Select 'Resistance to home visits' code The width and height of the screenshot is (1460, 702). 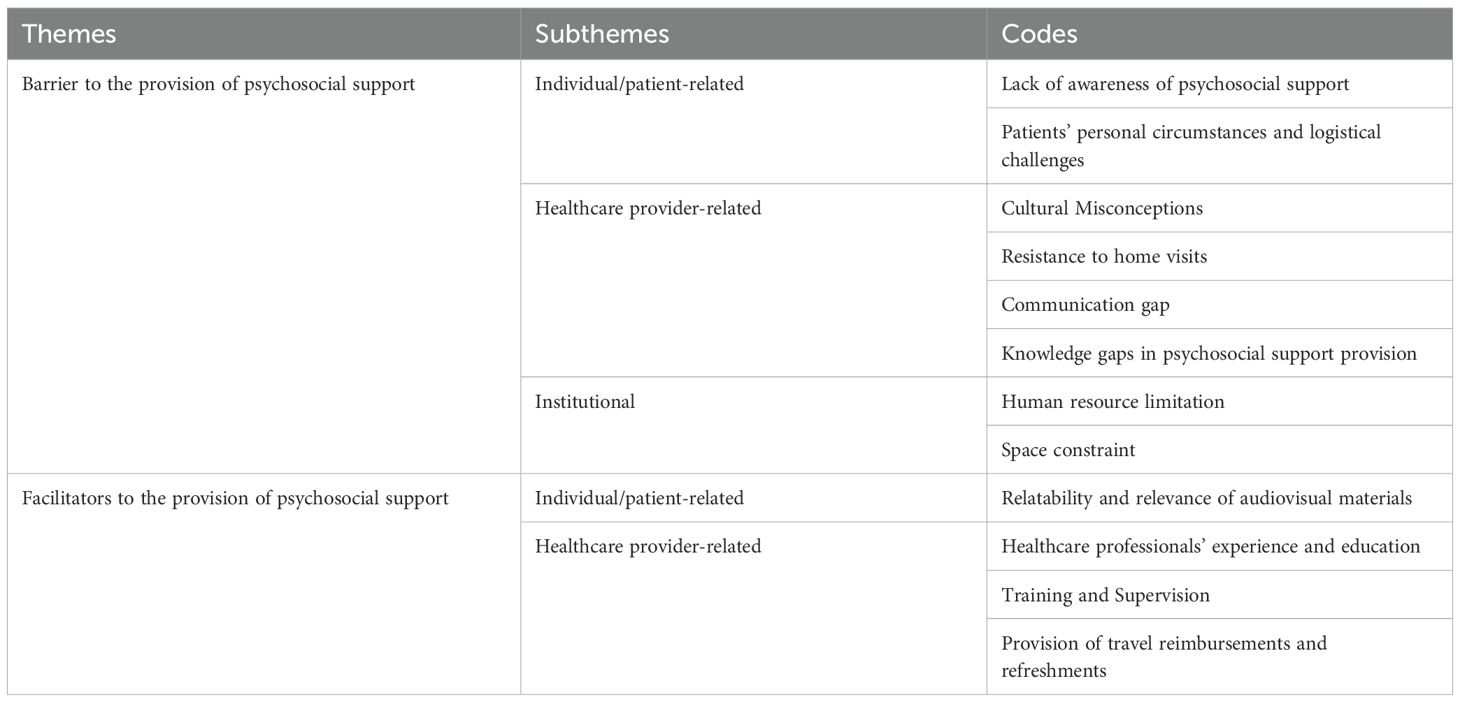(x=1104, y=257)
